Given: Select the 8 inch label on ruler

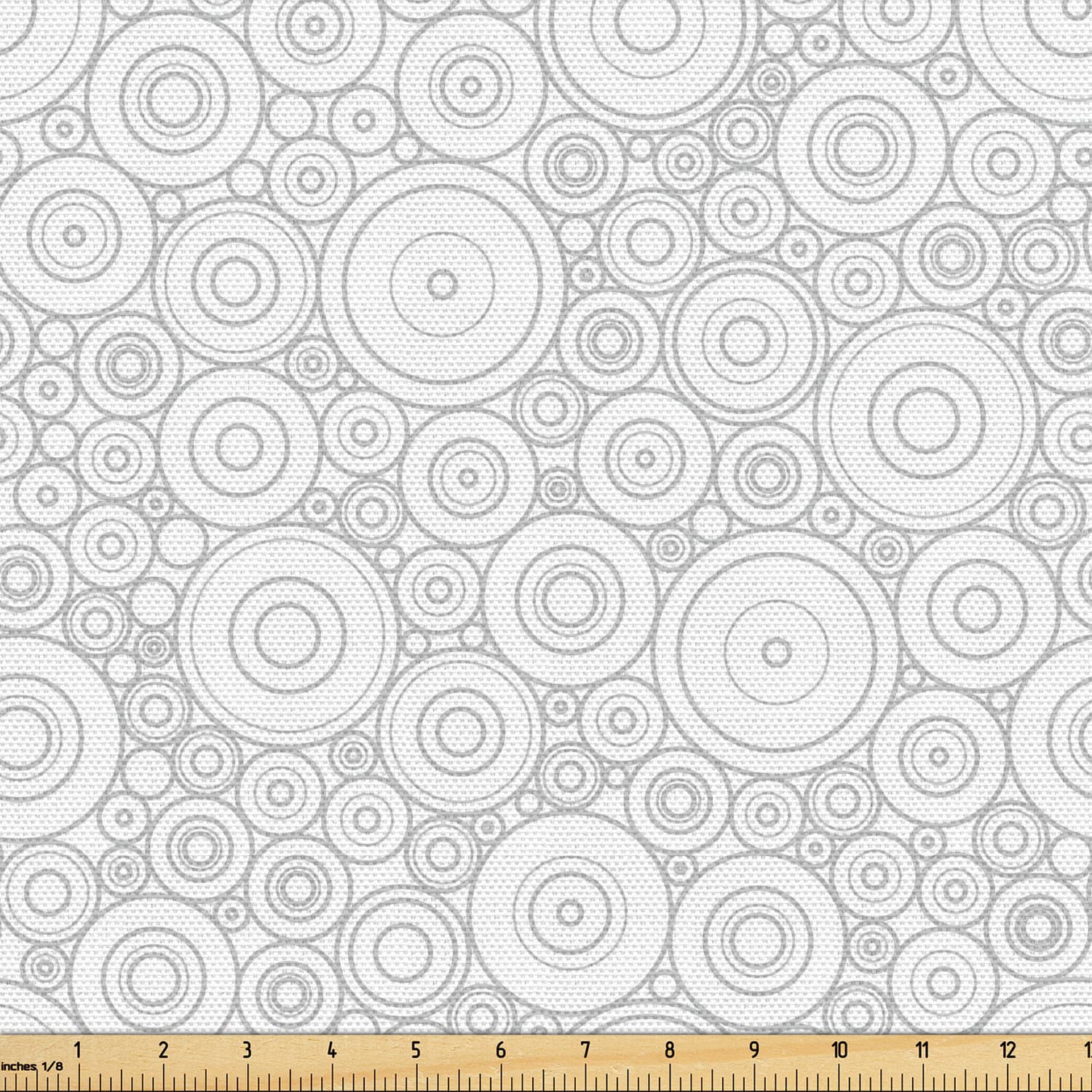Looking at the screenshot, I should coord(670,1050).
